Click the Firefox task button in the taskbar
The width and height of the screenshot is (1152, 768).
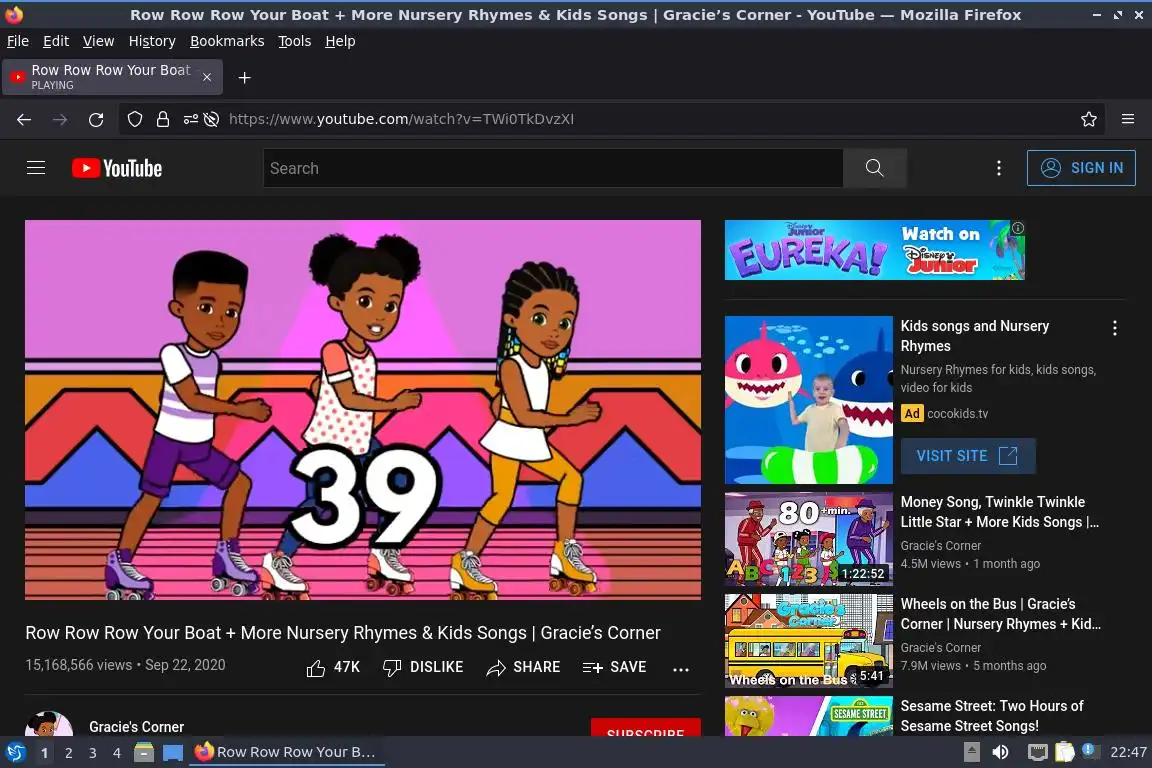click(x=287, y=752)
